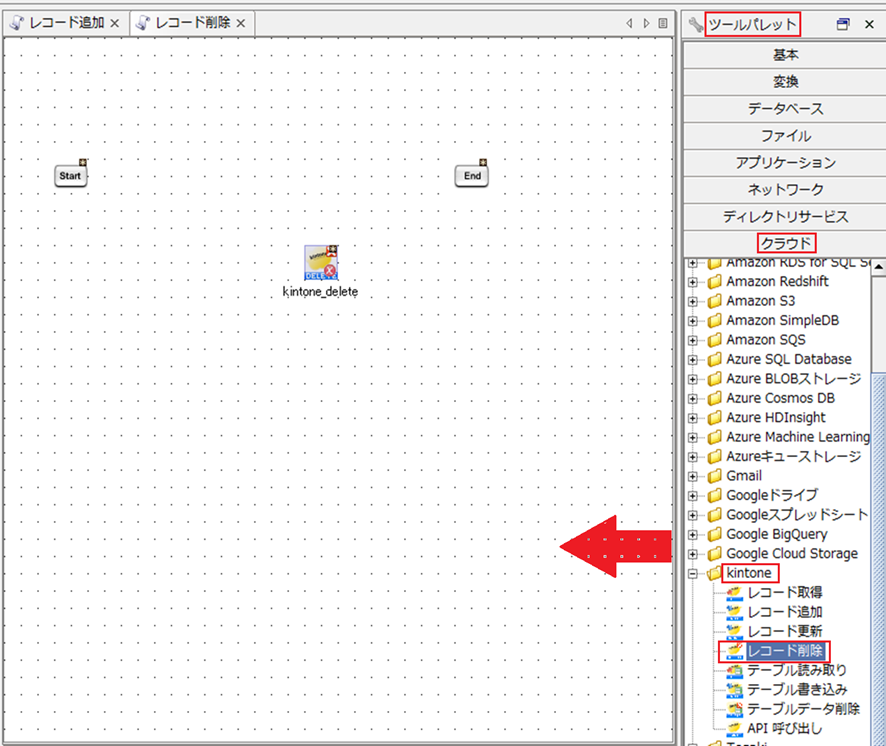
Task: Click the Google BigQuery folder icon
Action: [x=715, y=534]
